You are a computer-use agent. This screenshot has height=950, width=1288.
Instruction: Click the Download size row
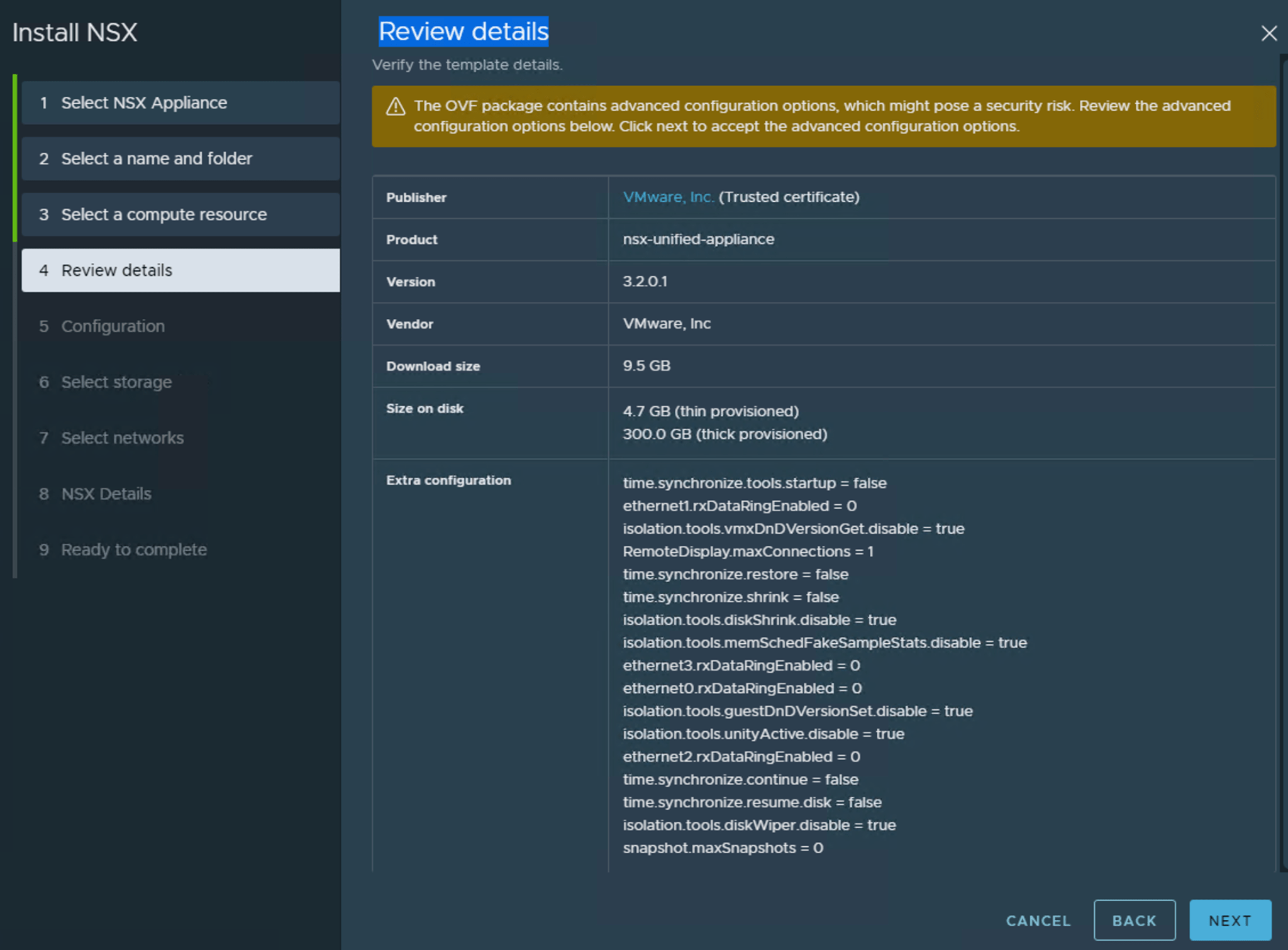tap(433, 366)
